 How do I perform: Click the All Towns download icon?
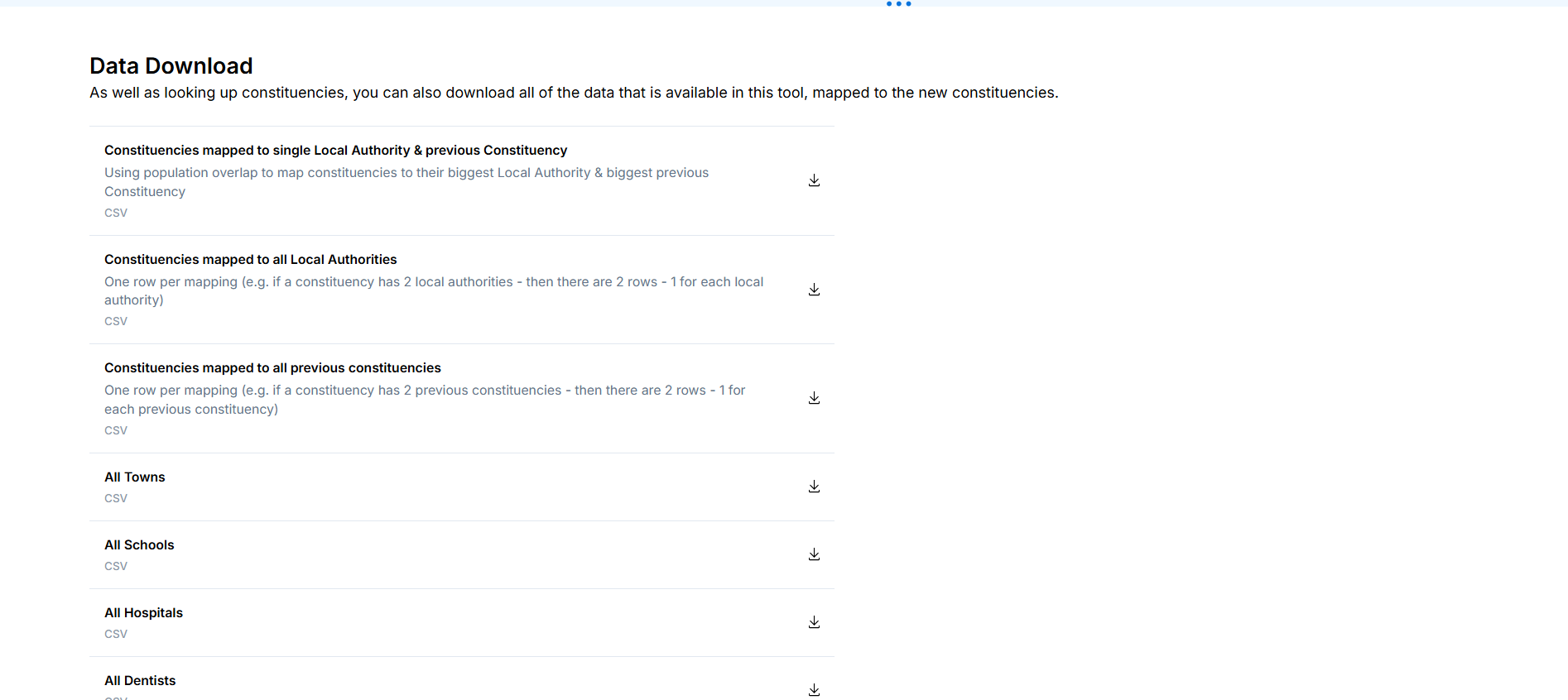click(814, 487)
